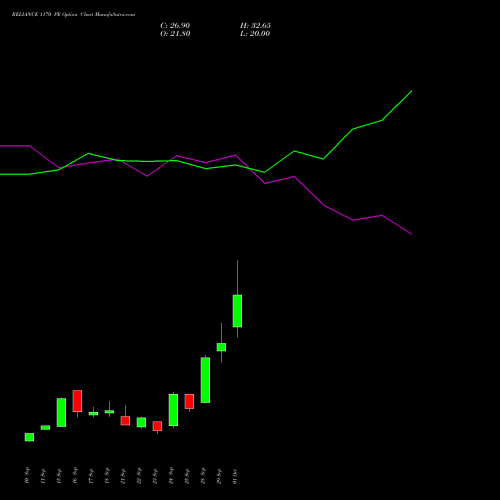Select the last green candle above '01 Oct'

click(237, 311)
